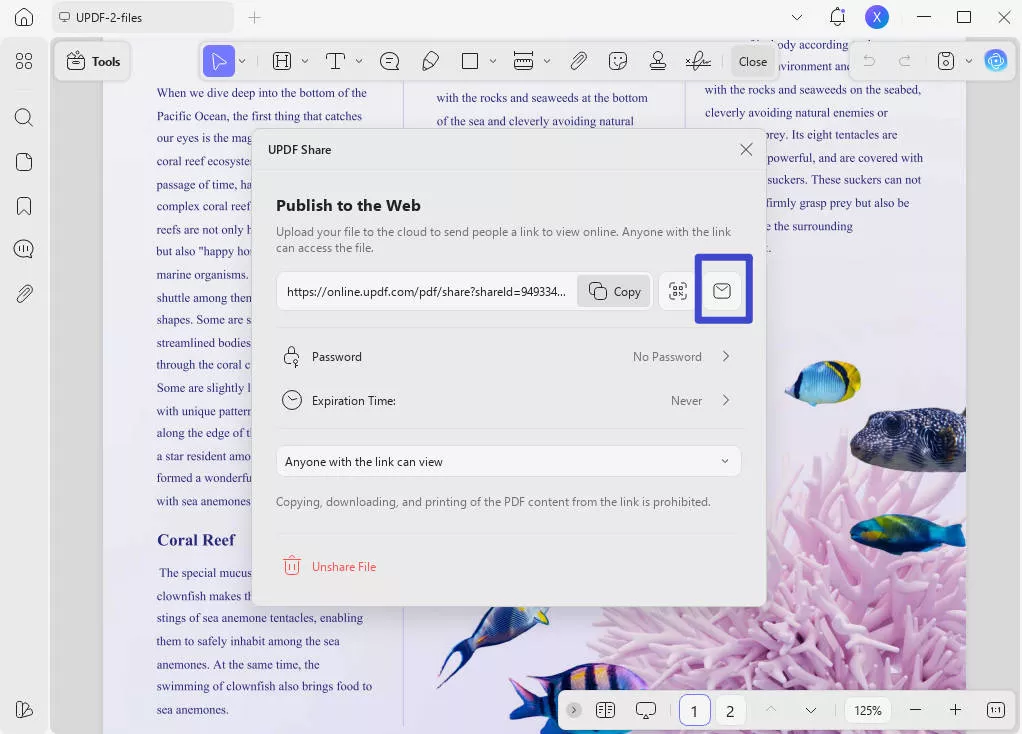Pick the Highlighter annotation tool

tap(430, 61)
